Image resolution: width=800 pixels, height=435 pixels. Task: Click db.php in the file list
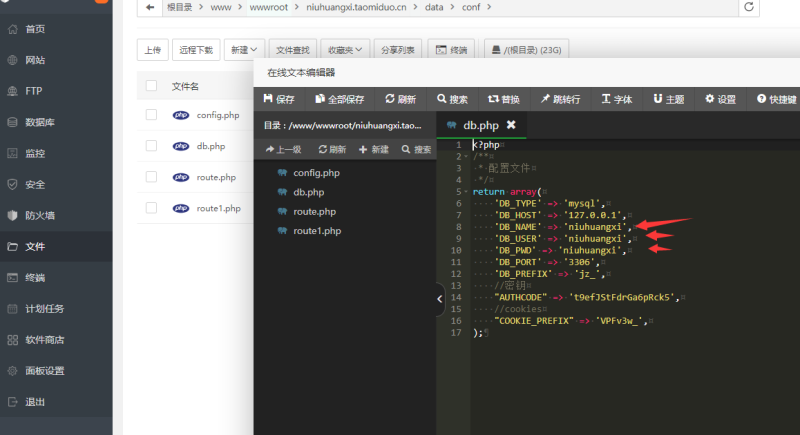pos(211,146)
